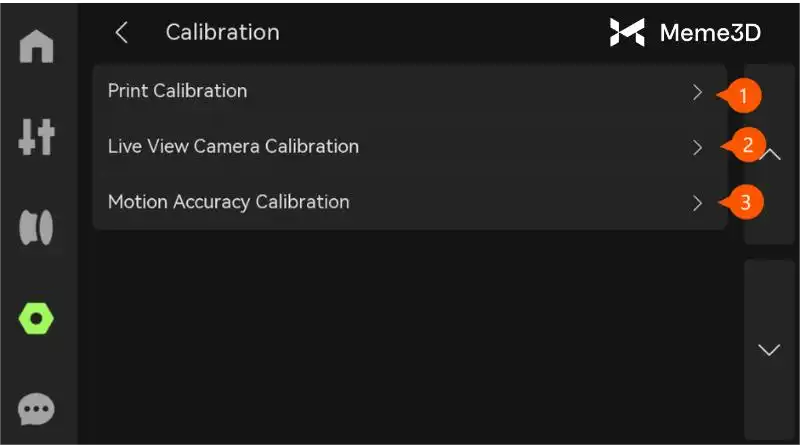Open the Messages chat bubble icon
This screenshot has width=800, height=445.
click(37, 407)
